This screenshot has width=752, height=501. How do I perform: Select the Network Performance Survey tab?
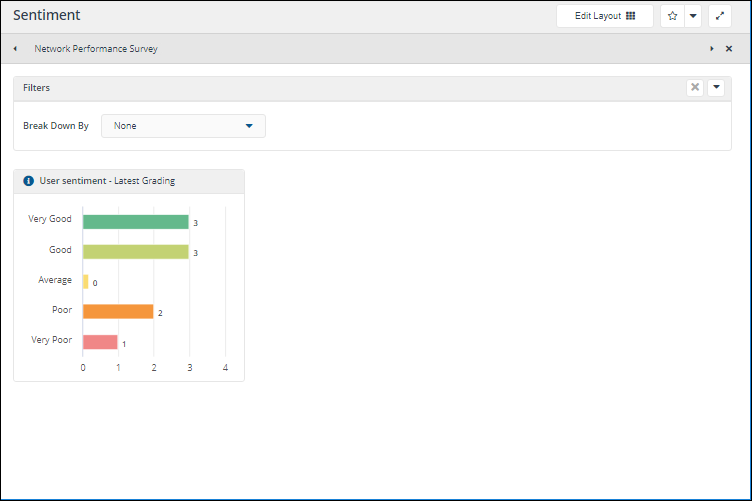[95, 48]
